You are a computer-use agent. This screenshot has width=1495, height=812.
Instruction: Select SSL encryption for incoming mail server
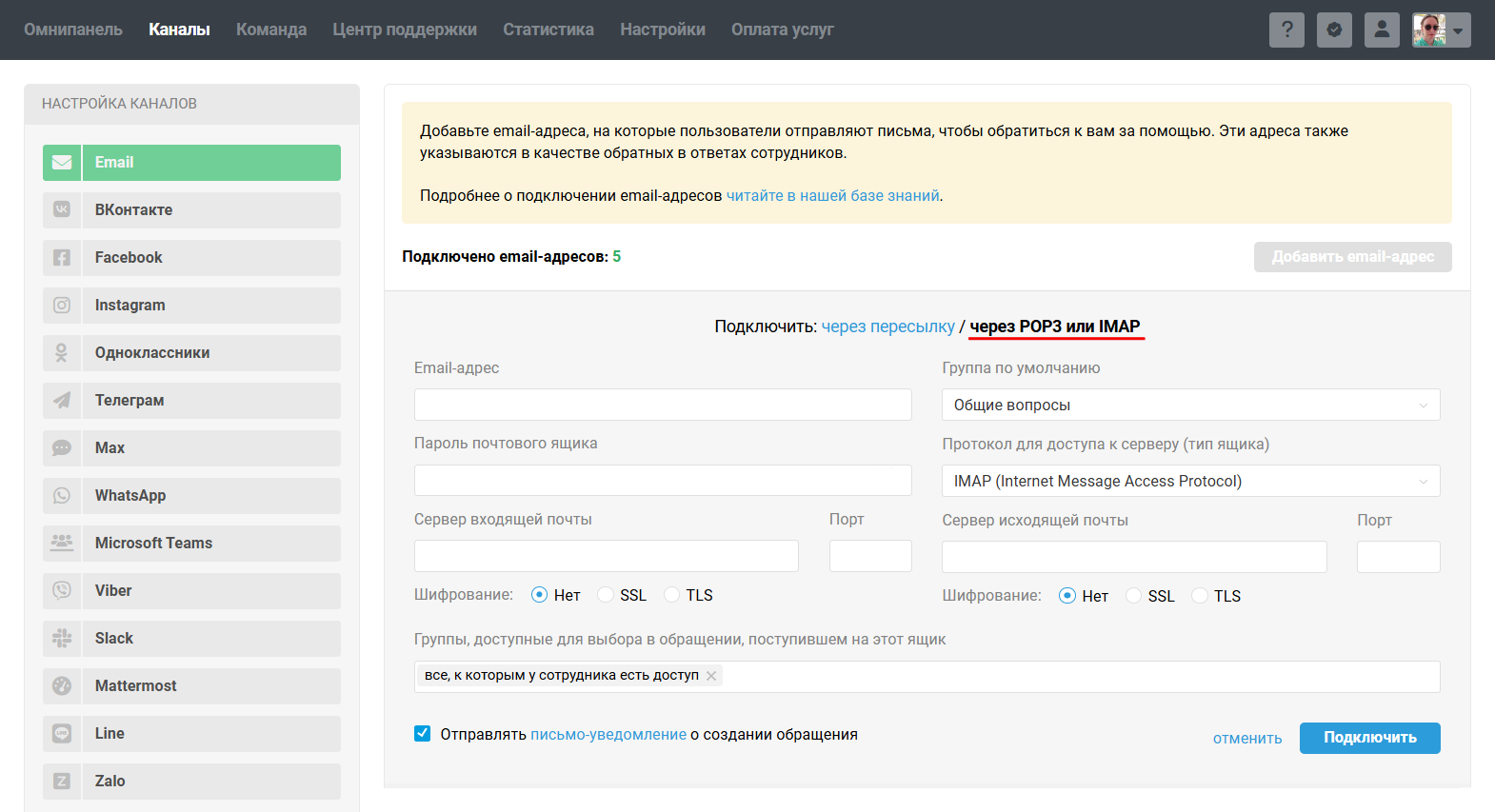[606, 595]
